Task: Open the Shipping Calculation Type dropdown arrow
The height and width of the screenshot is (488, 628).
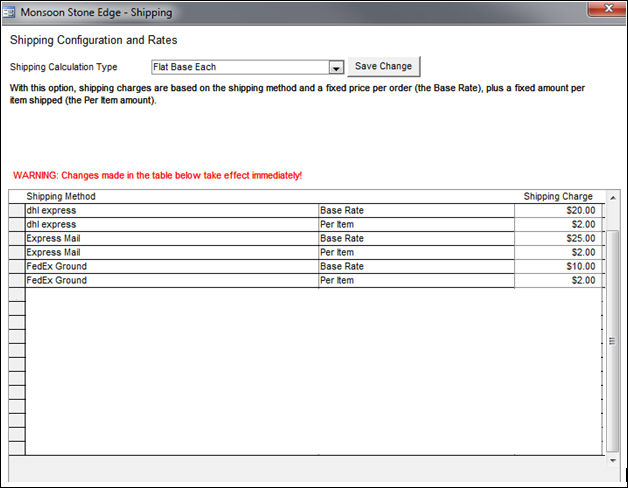Action: coord(336,68)
